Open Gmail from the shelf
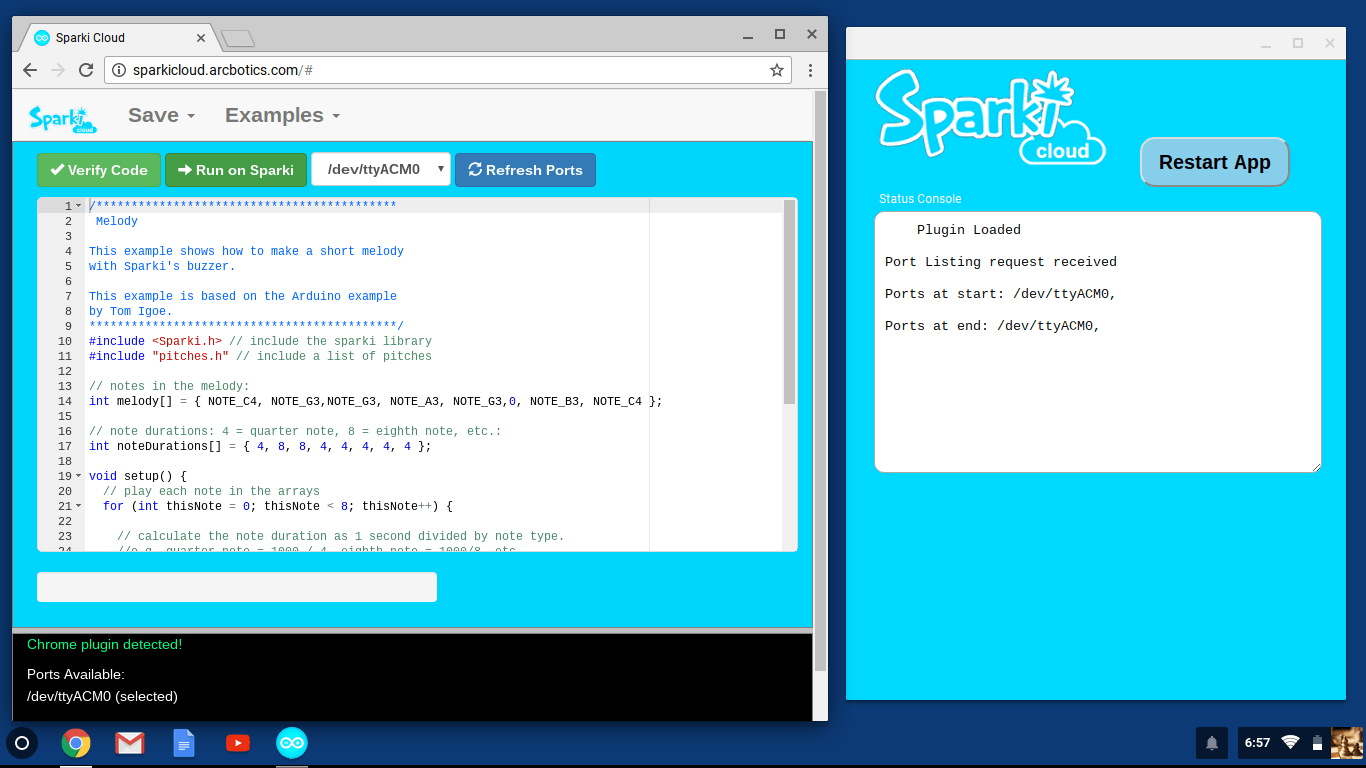Screen dimensions: 1366x768 click(x=130, y=743)
